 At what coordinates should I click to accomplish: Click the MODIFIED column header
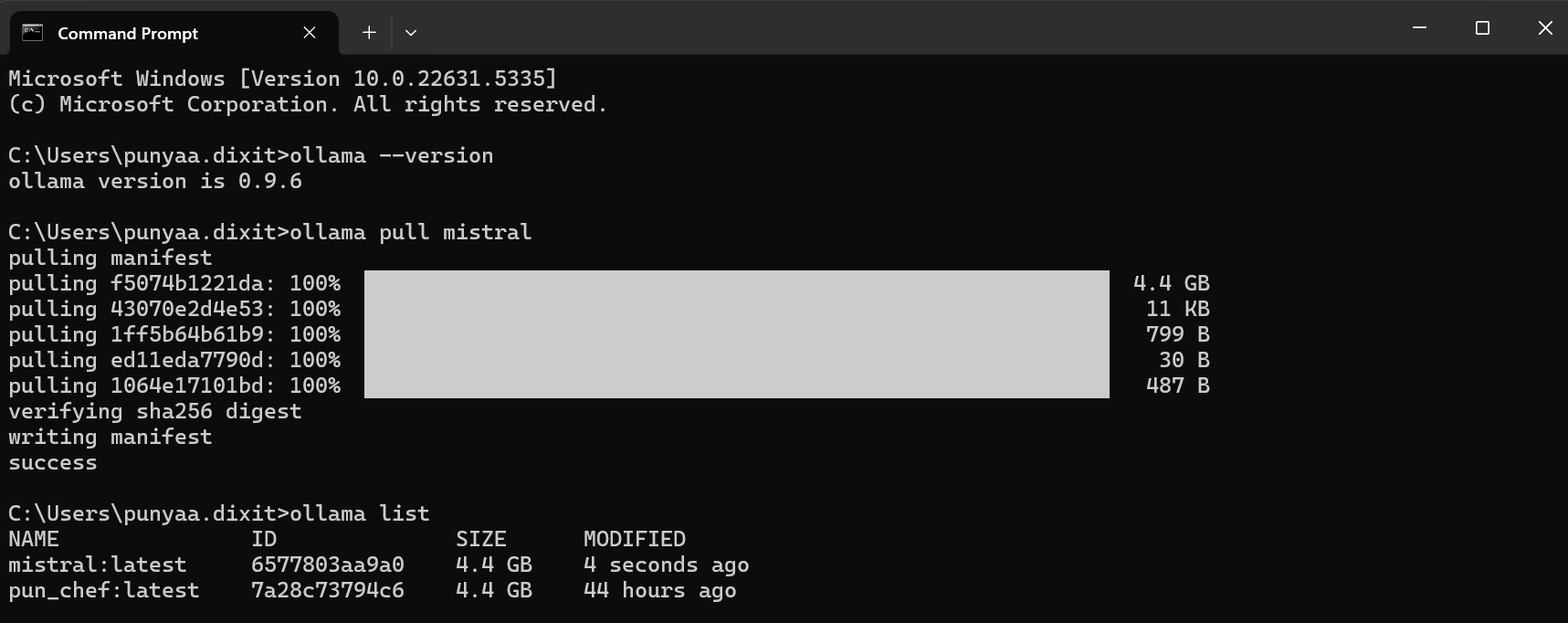(x=635, y=540)
